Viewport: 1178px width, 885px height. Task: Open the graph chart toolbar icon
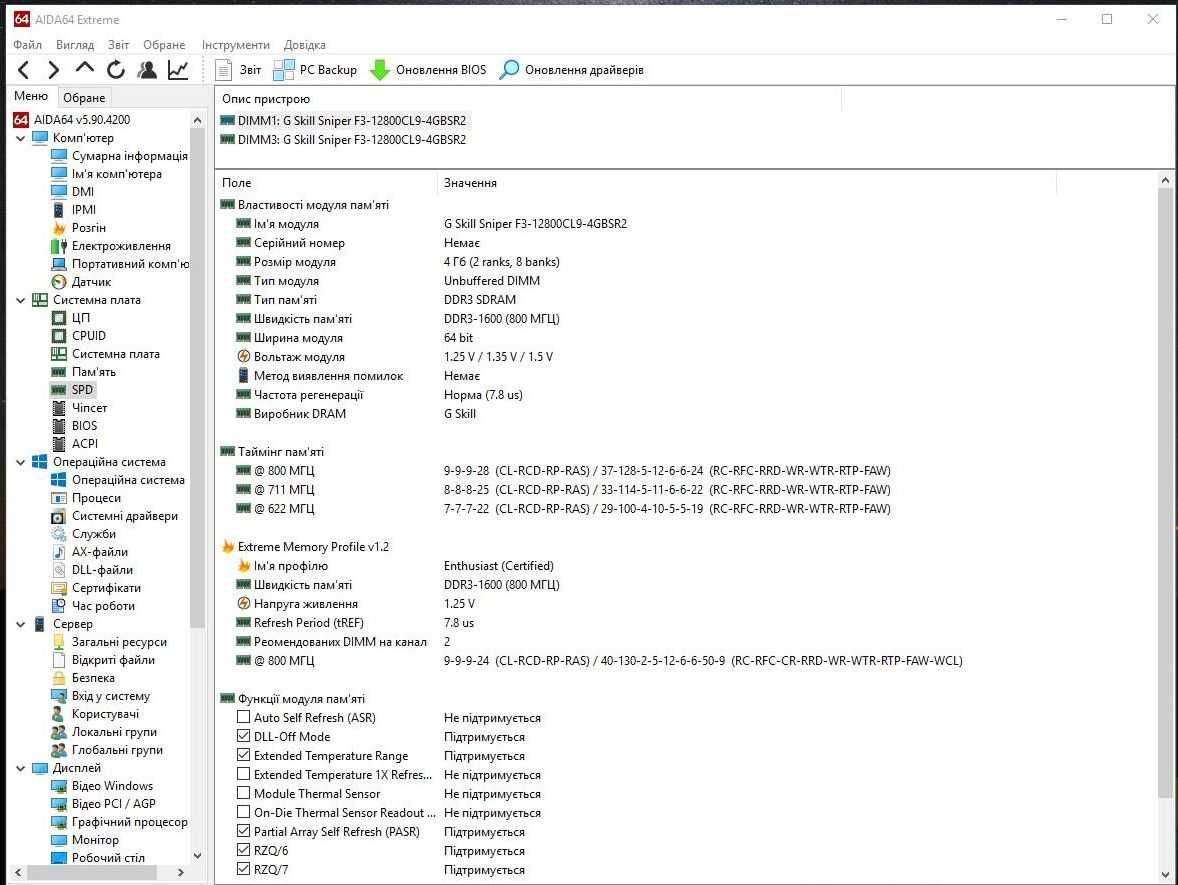pos(178,70)
